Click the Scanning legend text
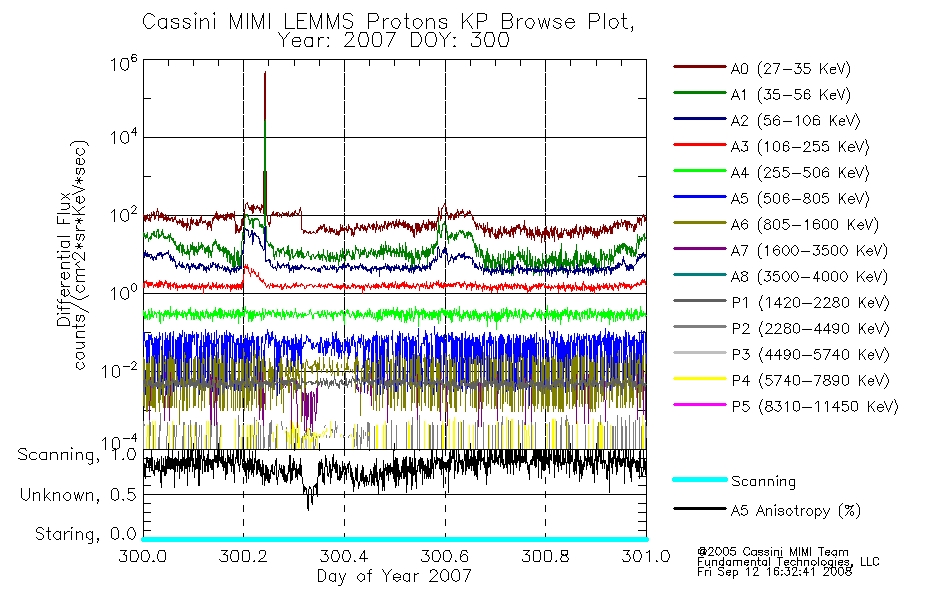Screen dimensions: 950x600 click(763, 482)
